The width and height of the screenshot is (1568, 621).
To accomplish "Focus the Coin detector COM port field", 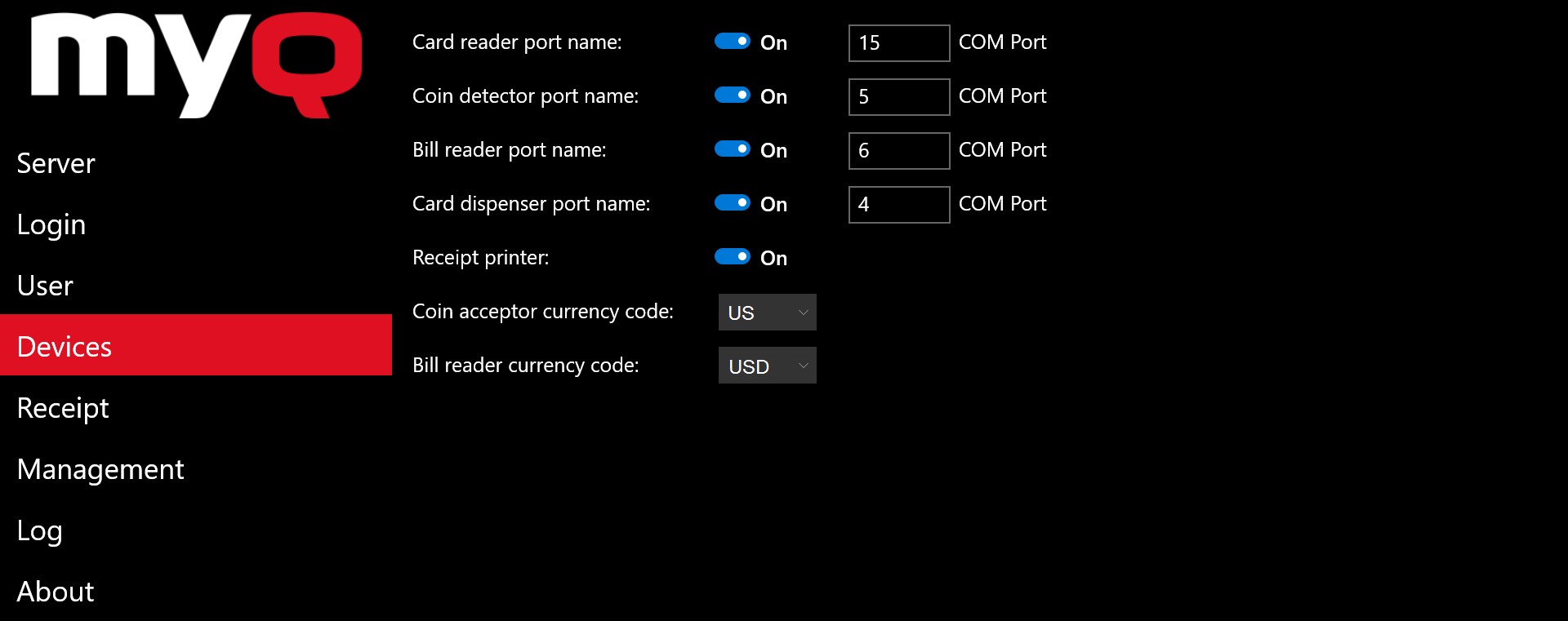I will coord(898,97).
